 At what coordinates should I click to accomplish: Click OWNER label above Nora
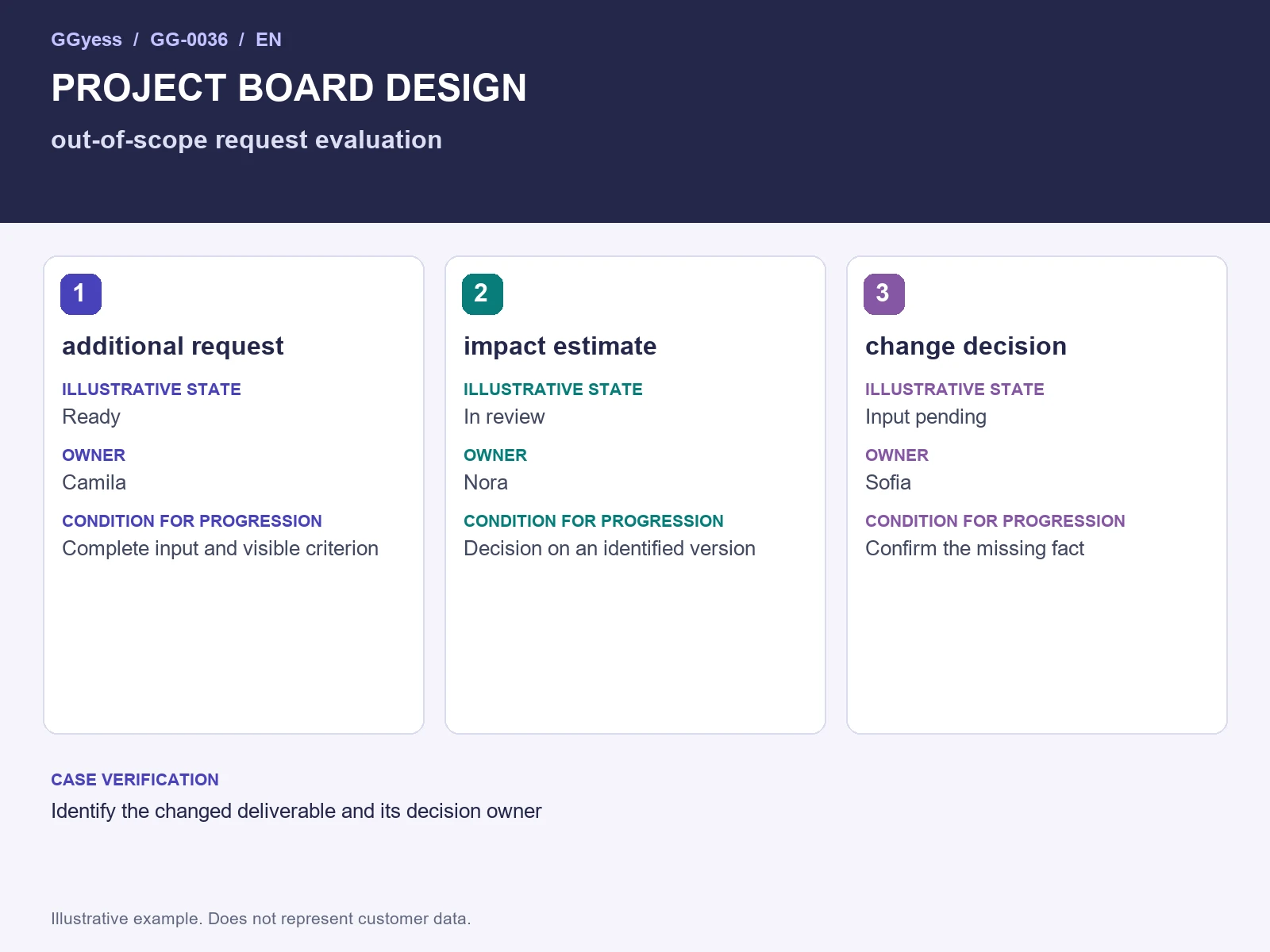pos(495,455)
